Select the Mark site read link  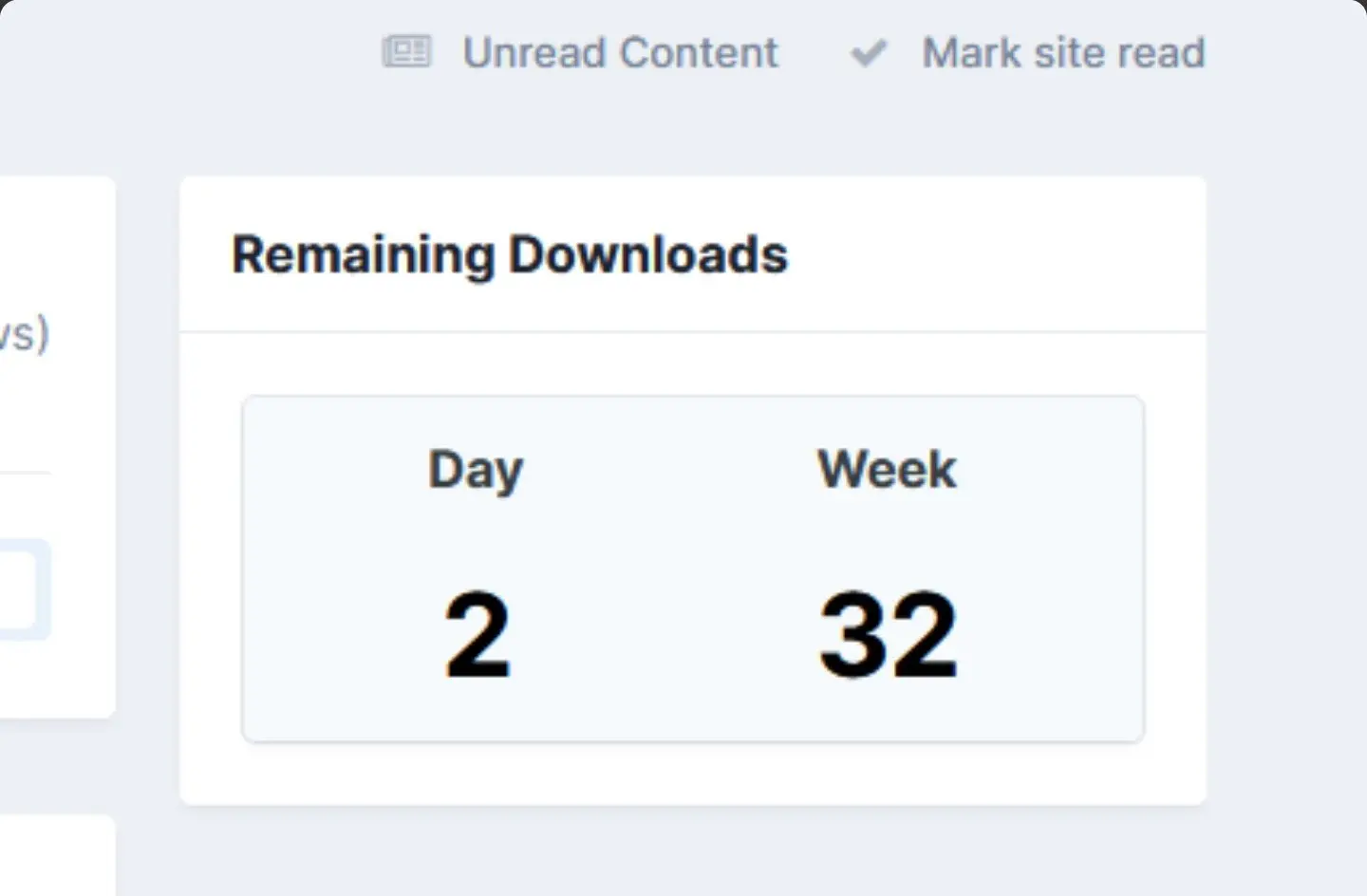[1063, 52]
